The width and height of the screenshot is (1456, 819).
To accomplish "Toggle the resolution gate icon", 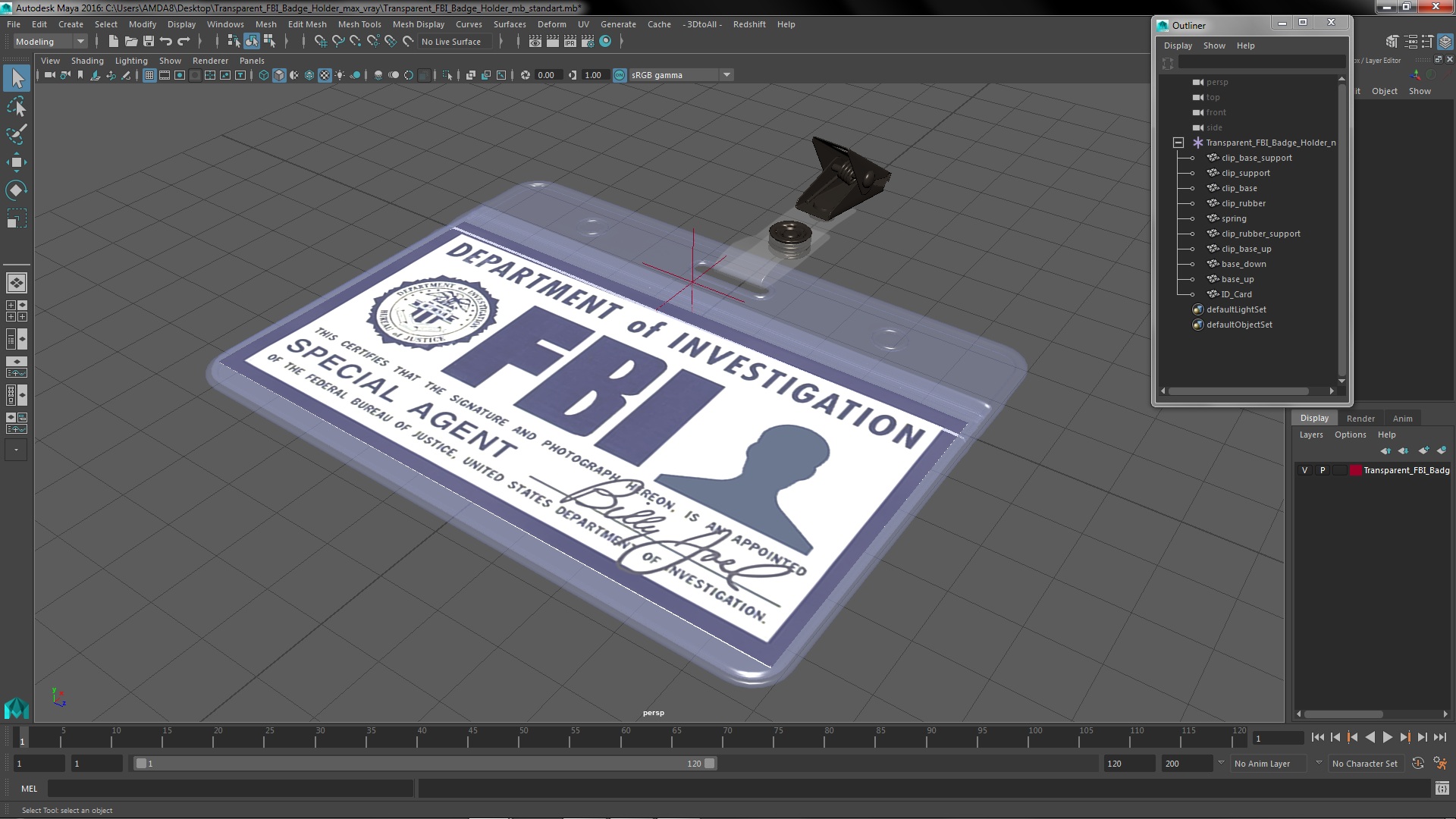I will coord(180,75).
